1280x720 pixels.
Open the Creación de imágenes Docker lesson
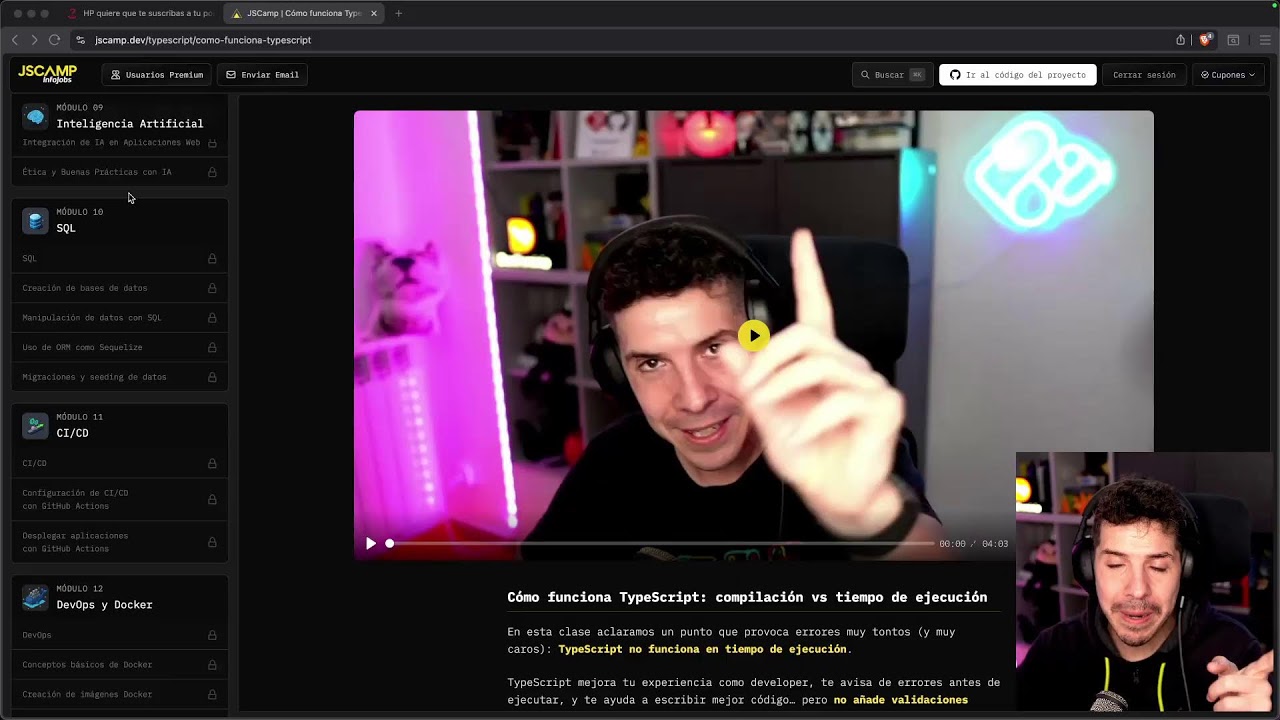[120, 694]
